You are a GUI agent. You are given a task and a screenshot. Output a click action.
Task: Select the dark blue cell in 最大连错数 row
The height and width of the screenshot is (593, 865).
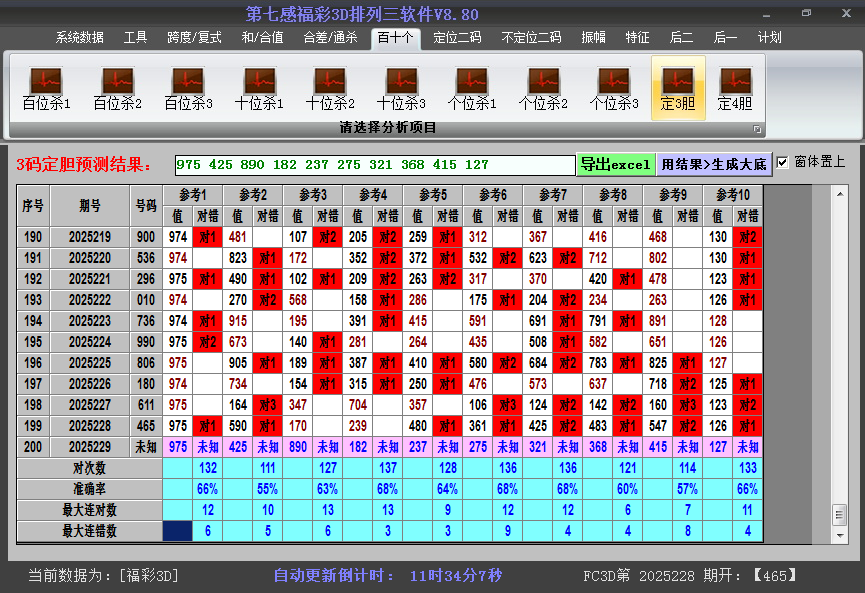pyautogui.click(x=178, y=531)
